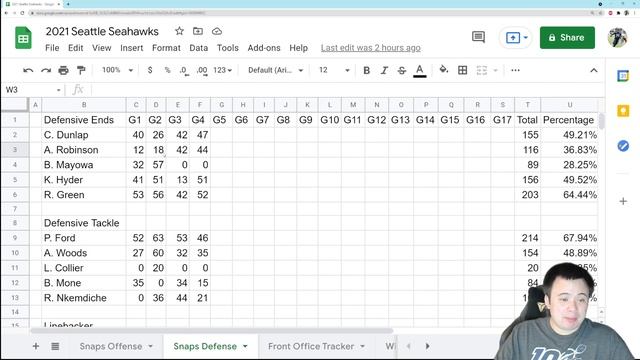Switch to the Front Office Tracker sheet
The width and height of the screenshot is (640, 360).
(x=311, y=346)
